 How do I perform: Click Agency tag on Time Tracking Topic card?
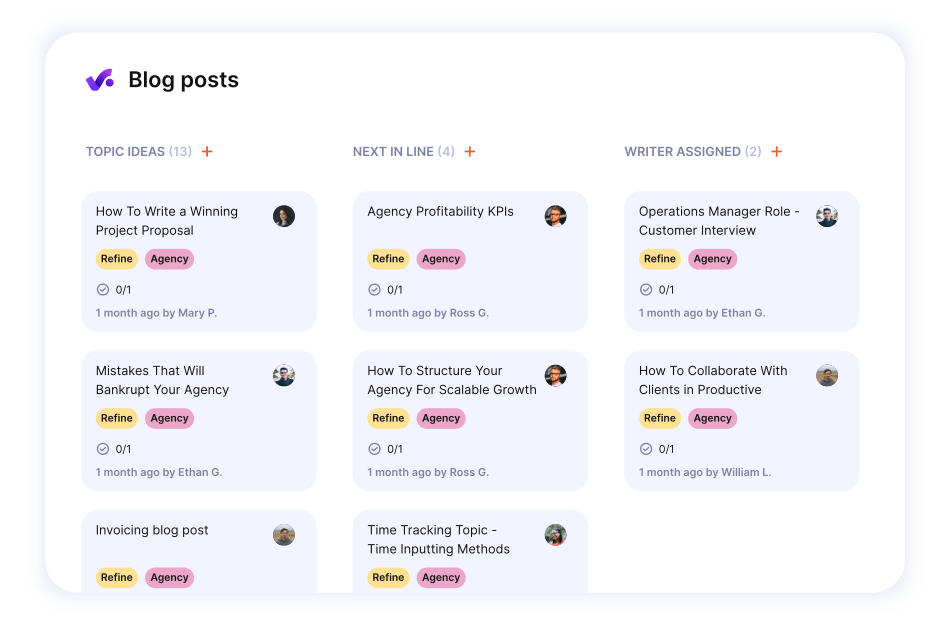(x=441, y=577)
